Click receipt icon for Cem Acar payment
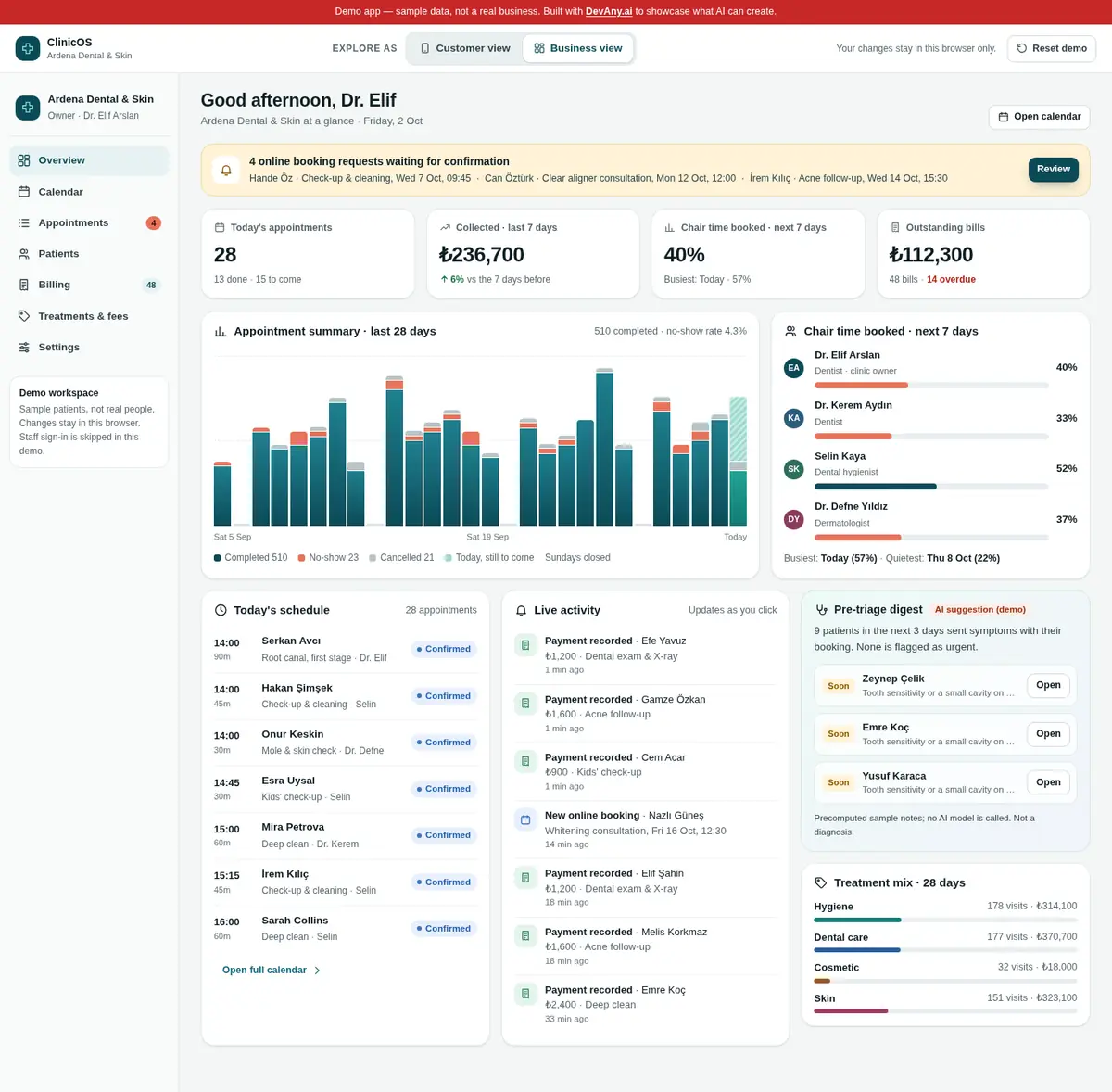The width and height of the screenshot is (1112, 1092). pyautogui.click(x=525, y=761)
